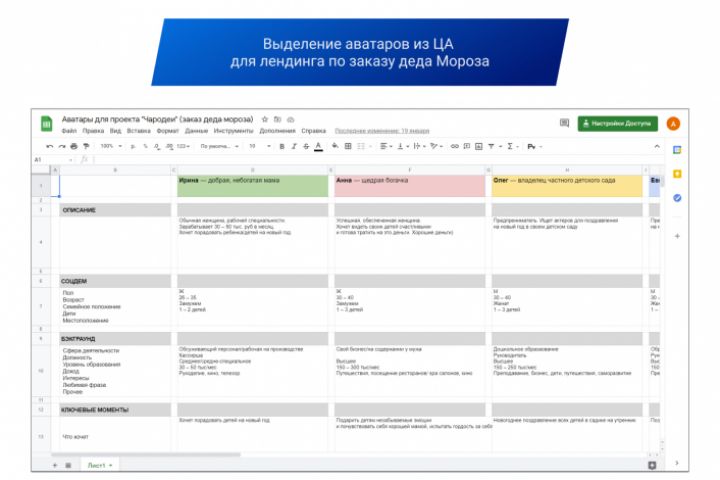The height and width of the screenshot is (480, 720).
Task: Click the horizontal scrollbar at the bottom
Action: [x=146, y=455]
